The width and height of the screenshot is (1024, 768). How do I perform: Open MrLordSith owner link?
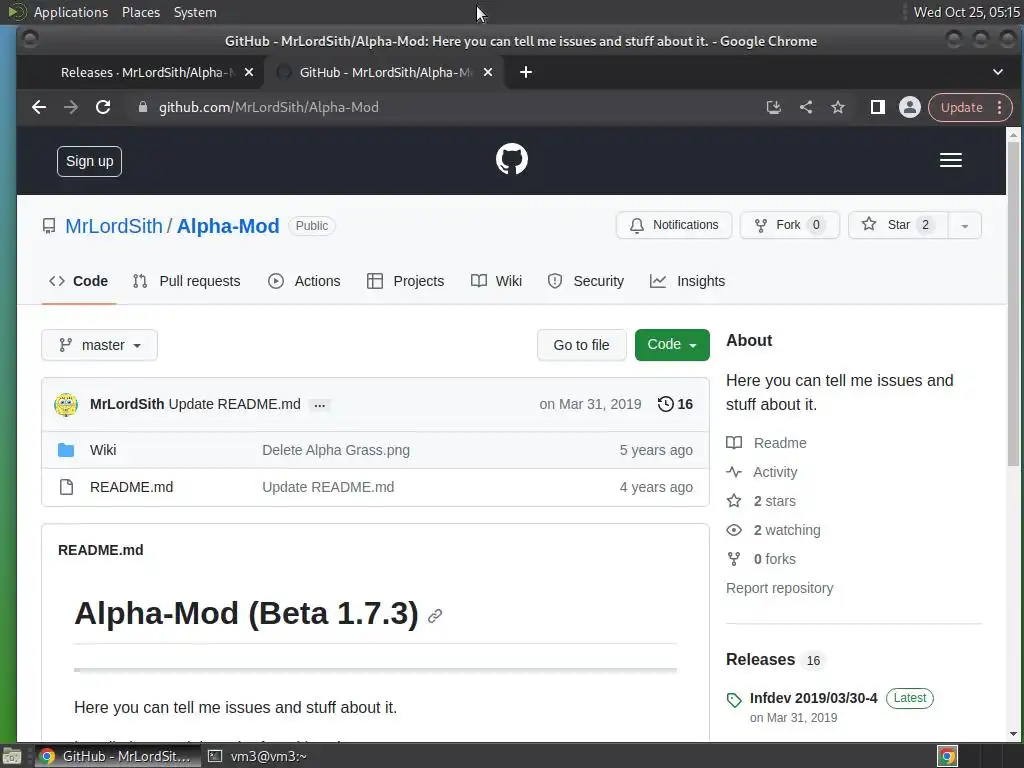(114, 226)
